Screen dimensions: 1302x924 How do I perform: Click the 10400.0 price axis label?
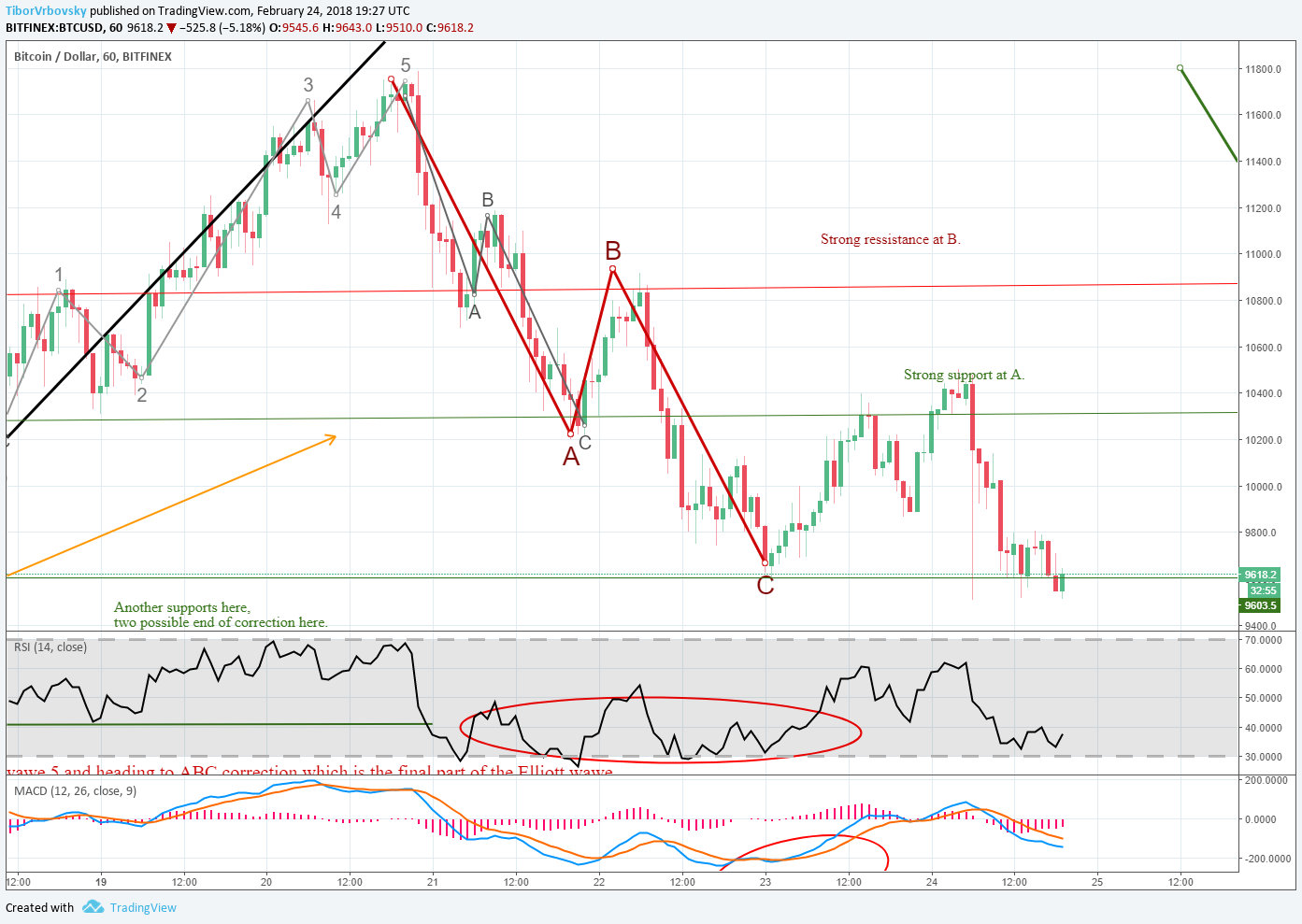(1263, 393)
